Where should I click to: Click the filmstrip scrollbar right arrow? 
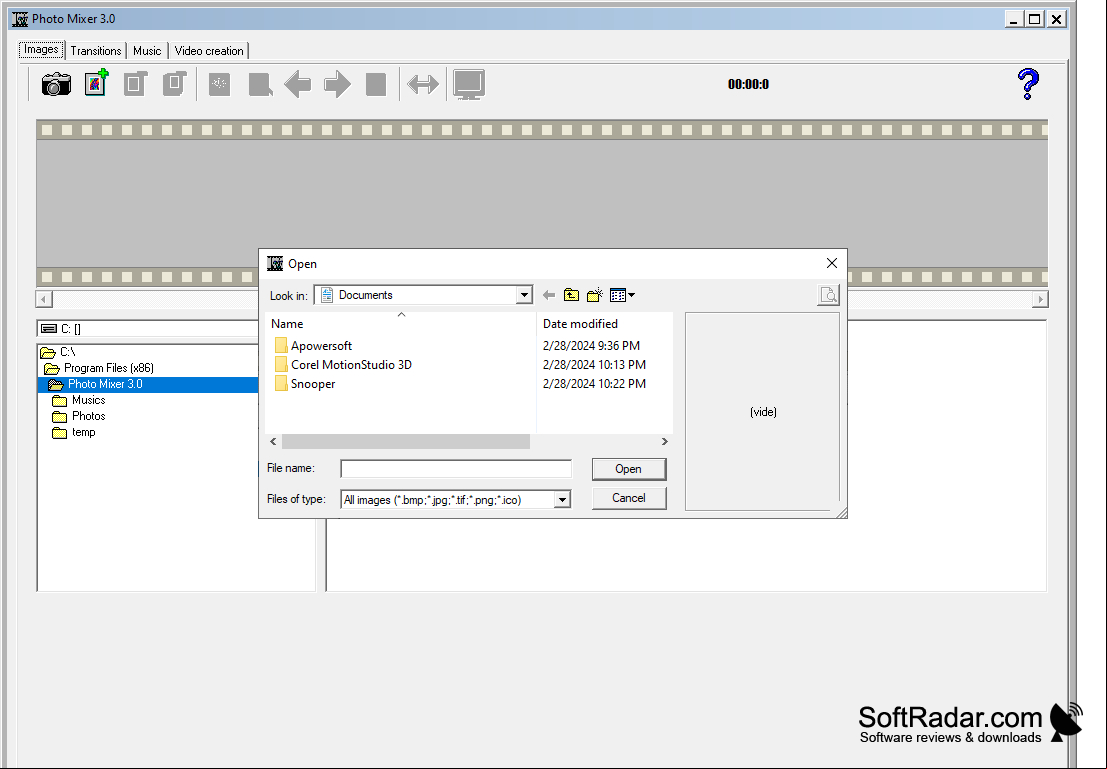click(1040, 299)
